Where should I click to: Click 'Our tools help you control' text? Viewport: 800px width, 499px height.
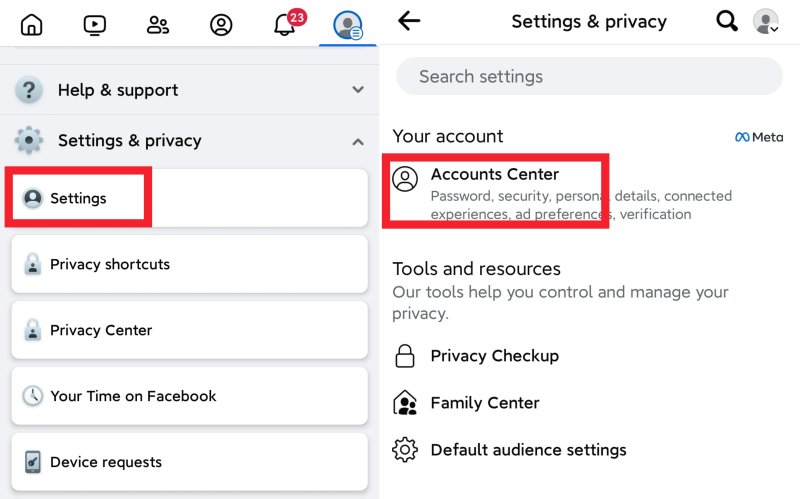pyautogui.click(x=560, y=302)
